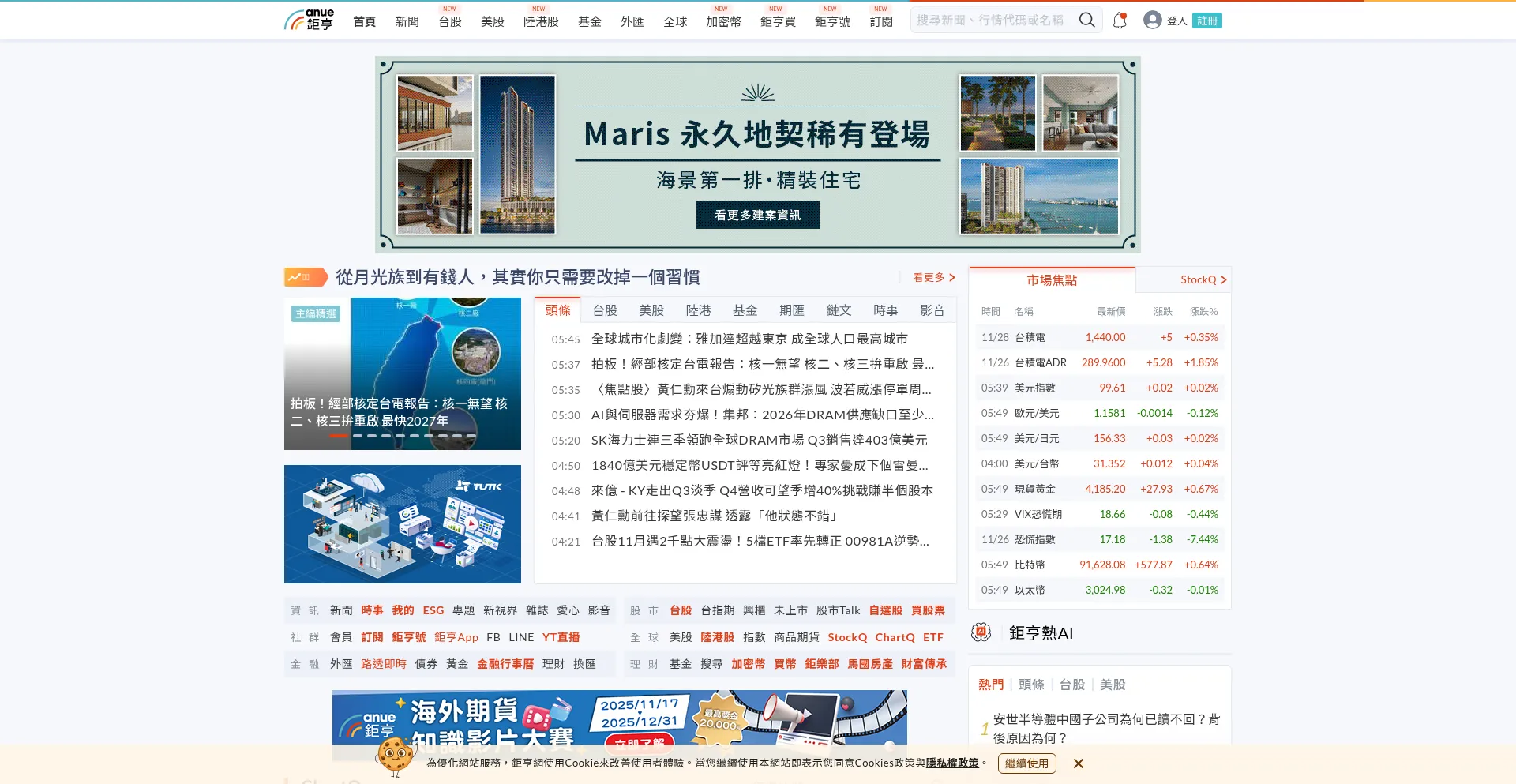The image size is (1516, 784).
Task: Select the 期匯 news tab
Action: tap(792, 310)
